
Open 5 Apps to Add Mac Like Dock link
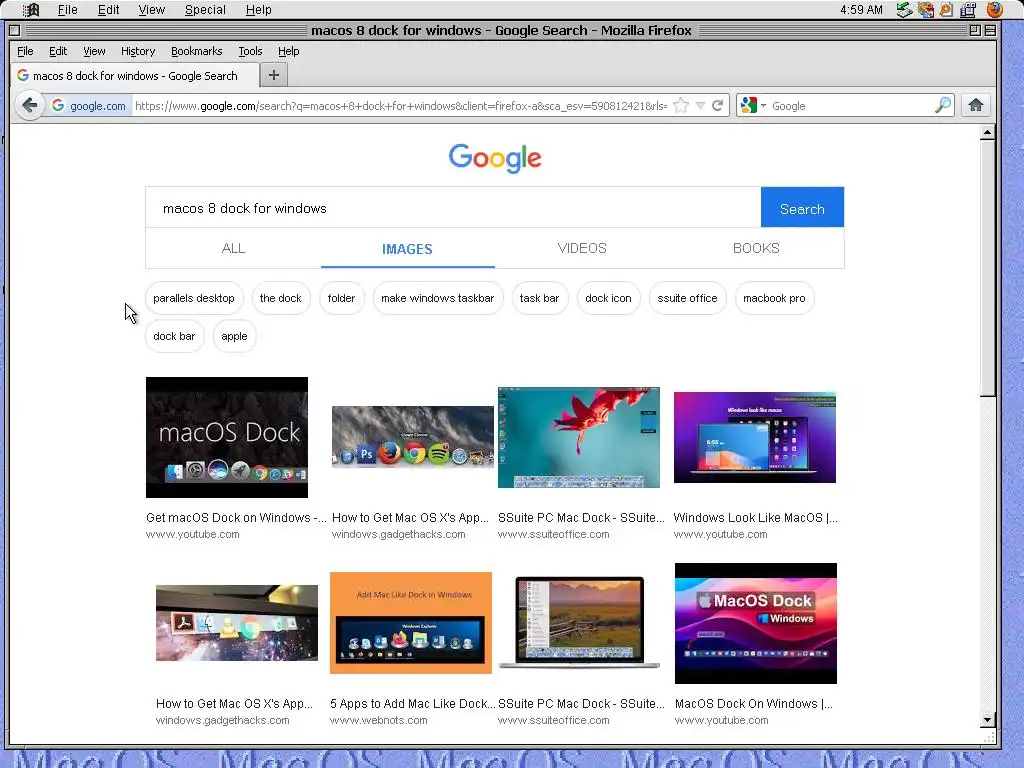click(x=412, y=703)
